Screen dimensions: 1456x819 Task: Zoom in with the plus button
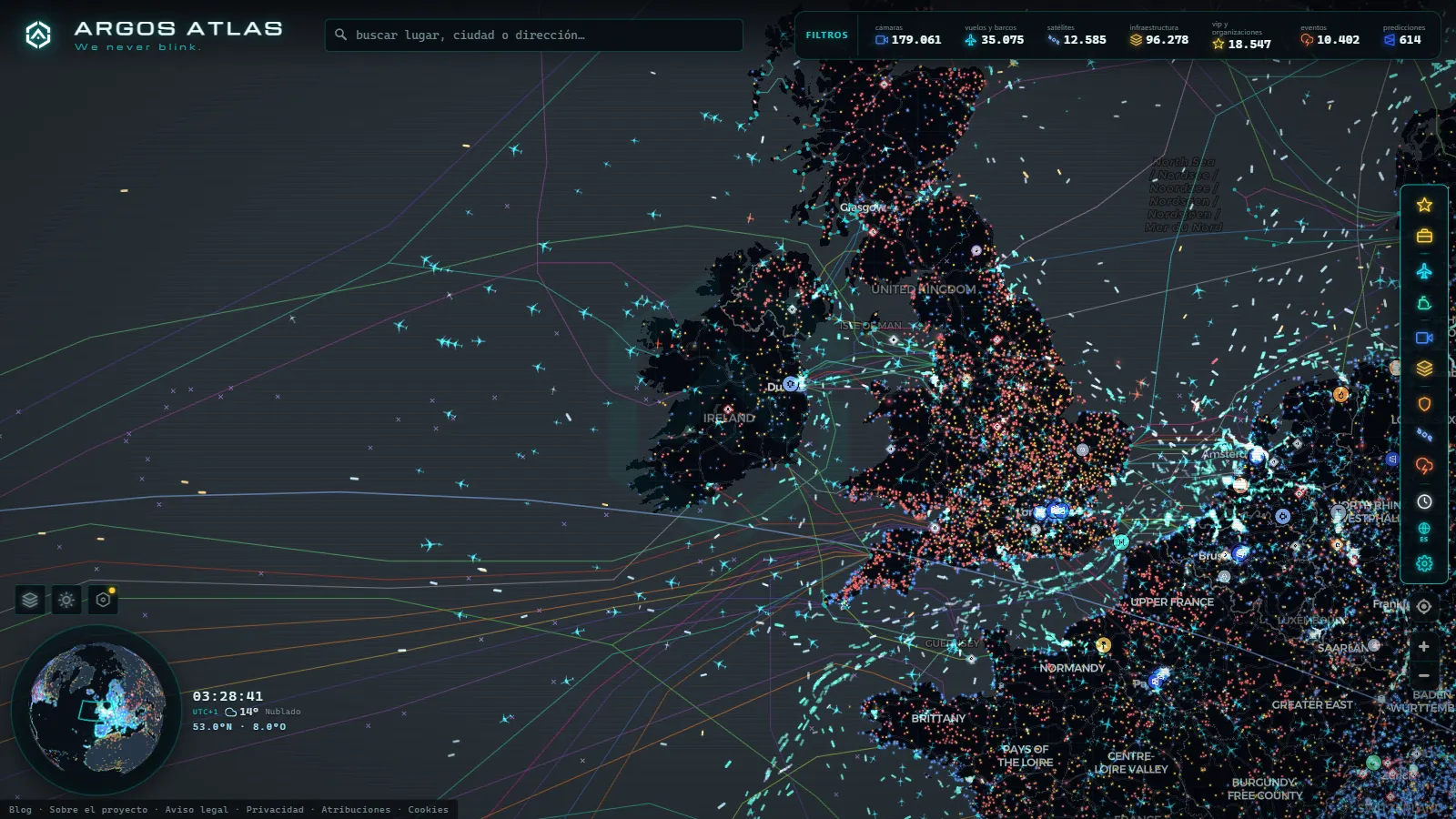pos(1424,646)
